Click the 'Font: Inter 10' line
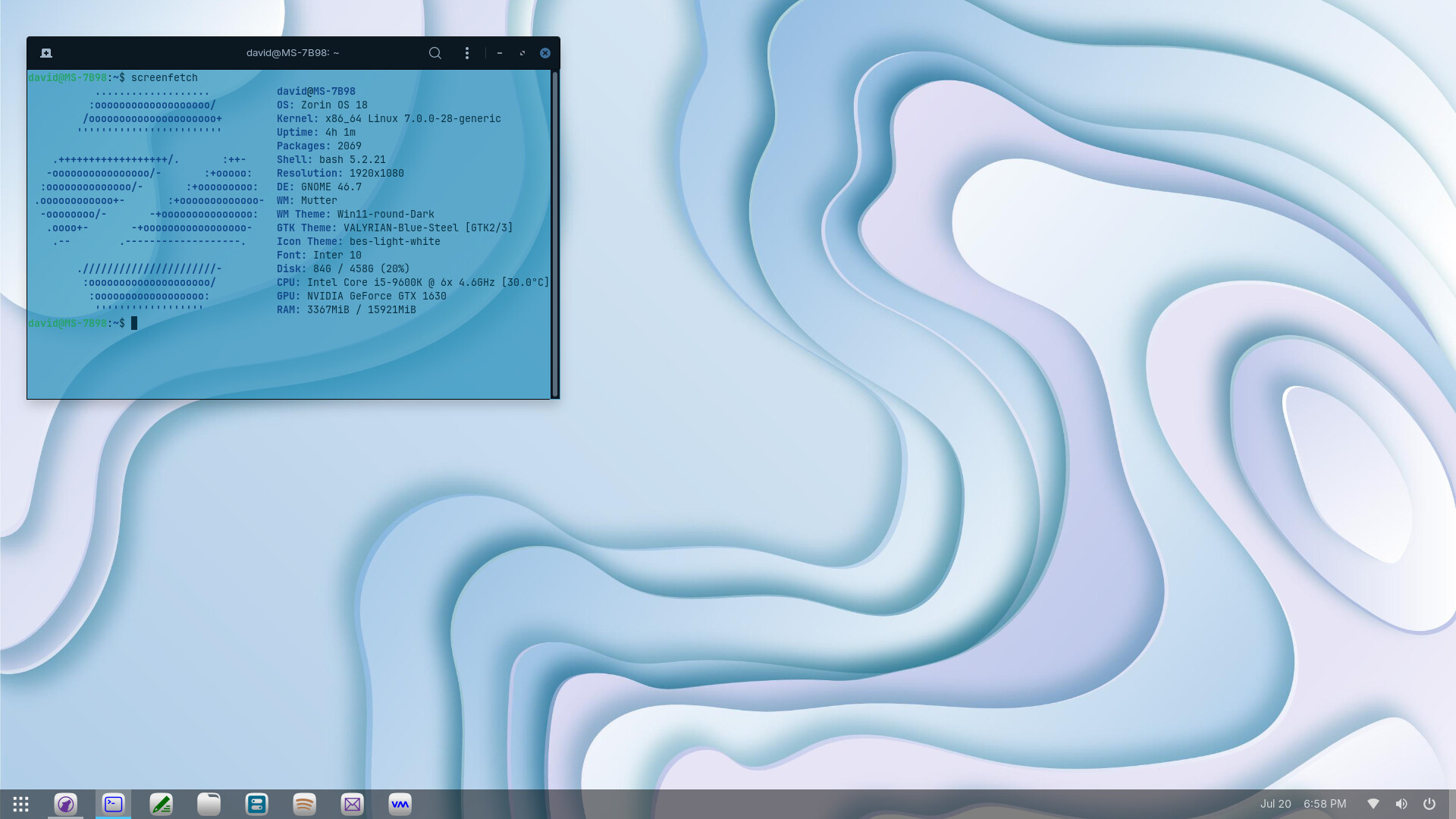The height and width of the screenshot is (819, 1456). coord(319,256)
